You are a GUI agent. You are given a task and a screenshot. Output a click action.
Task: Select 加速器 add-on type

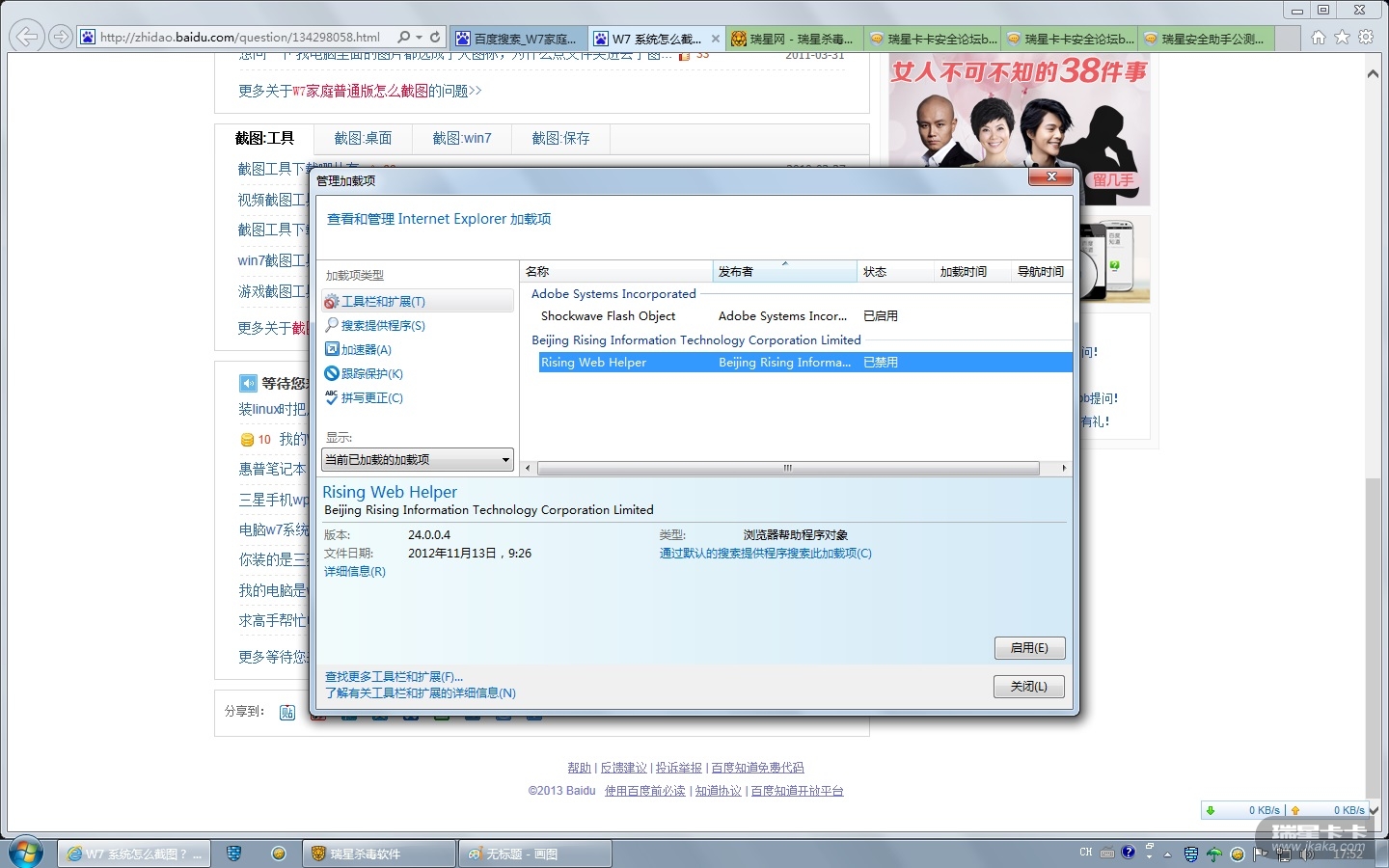pos(358,349)
